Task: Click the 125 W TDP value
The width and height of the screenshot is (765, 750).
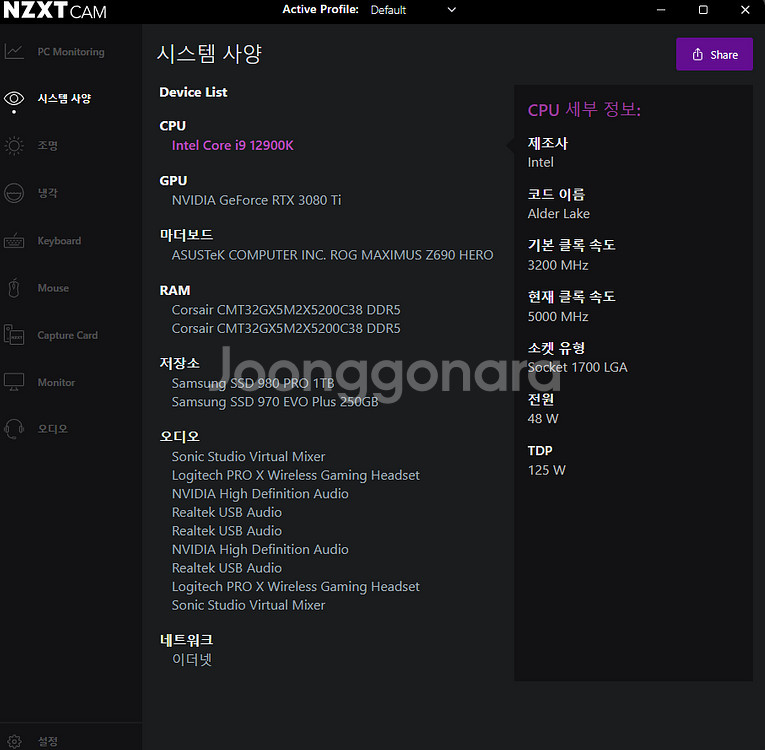Action: (x=546, y=470)
